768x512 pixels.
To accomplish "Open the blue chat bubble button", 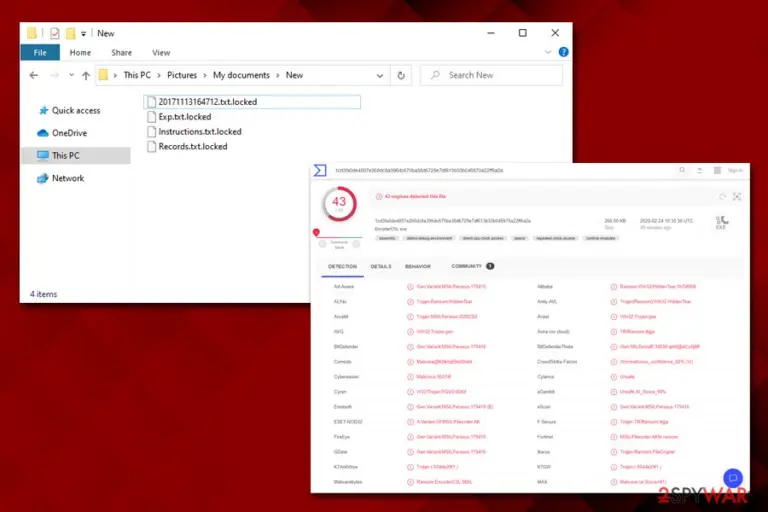I will [x=733, y=478].
